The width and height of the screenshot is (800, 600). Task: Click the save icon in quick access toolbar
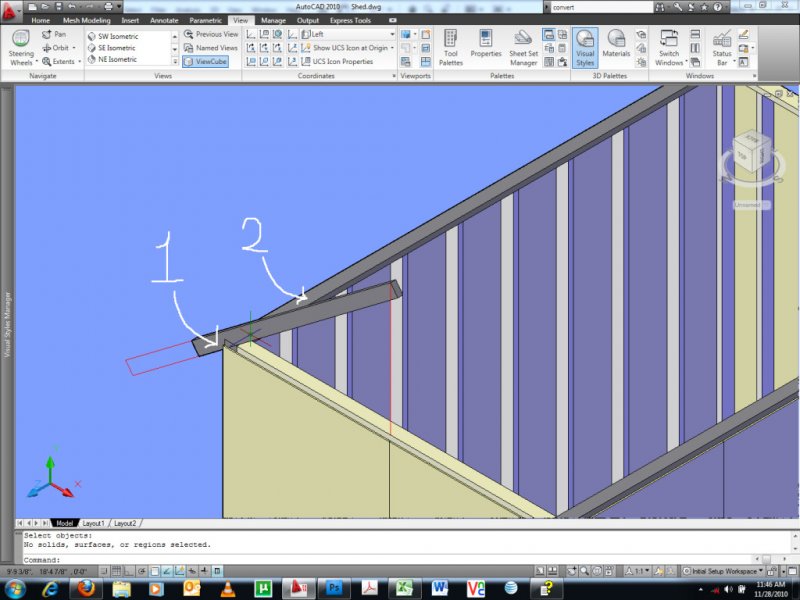click(59, 7)
